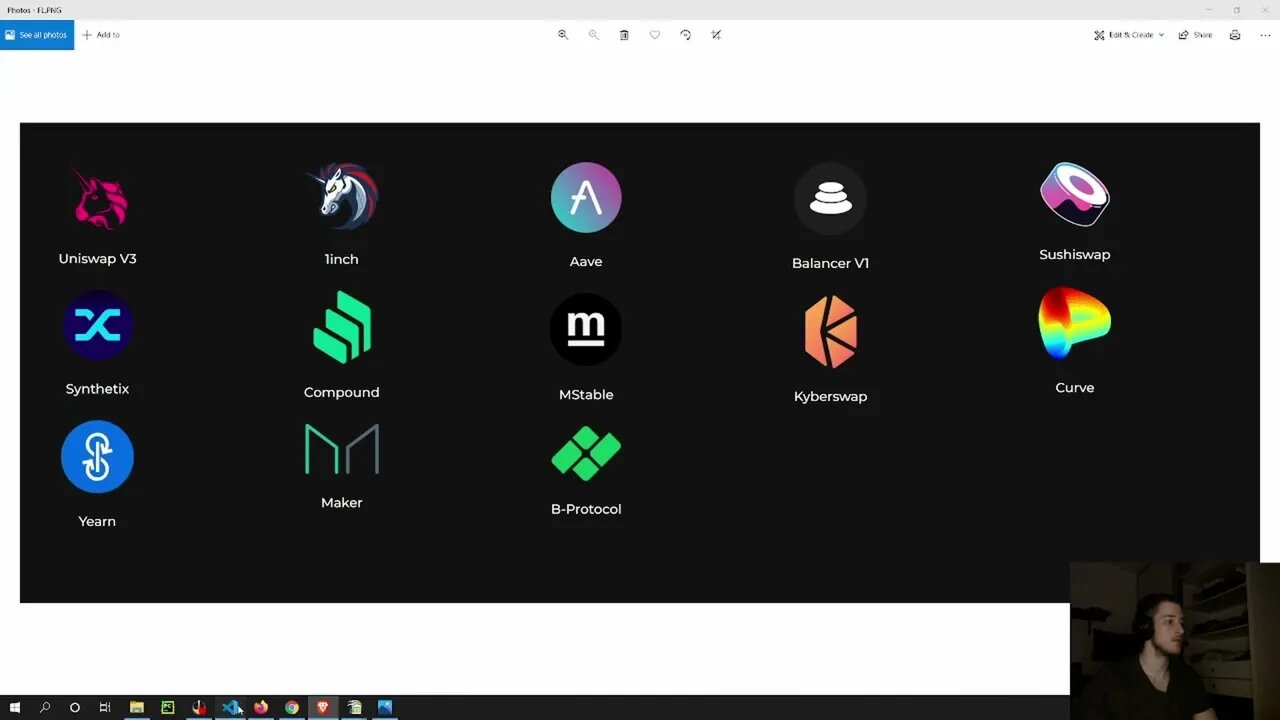Click the Maker logo

click(x=342, y=449)
